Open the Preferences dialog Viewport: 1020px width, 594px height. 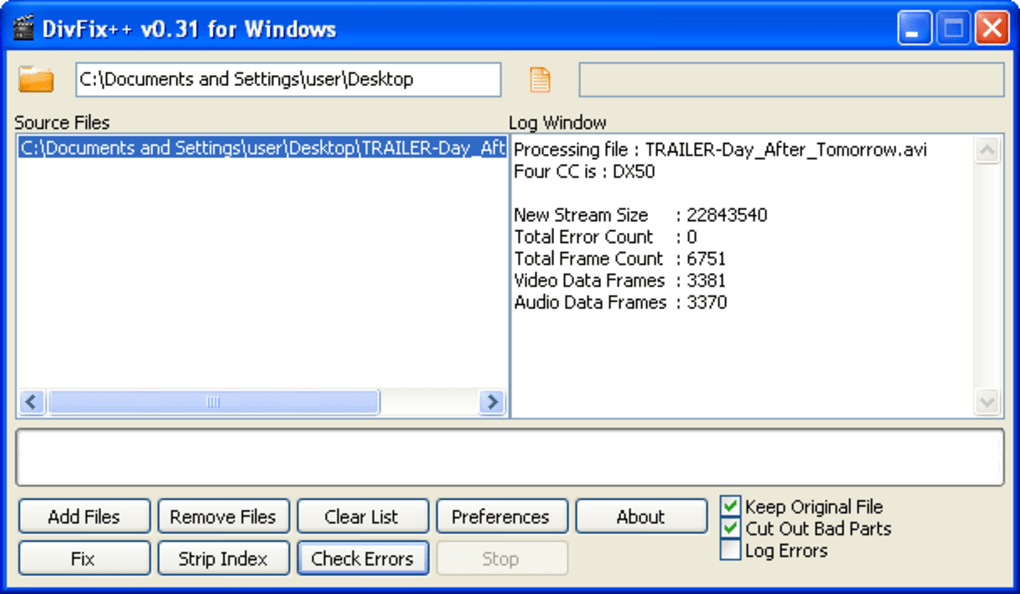pyautogui.click(x=502, y=517)
